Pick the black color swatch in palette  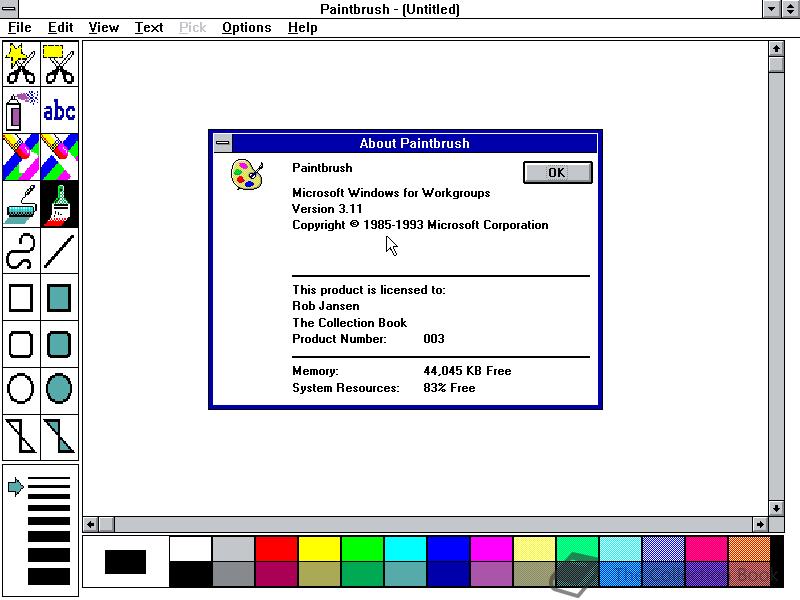190,574
